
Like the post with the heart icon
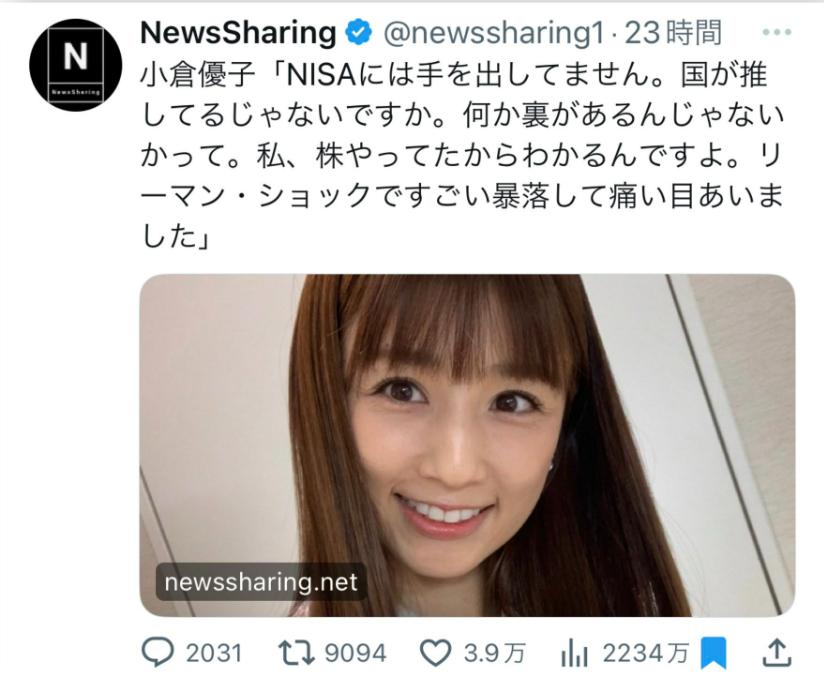(435, 653)
